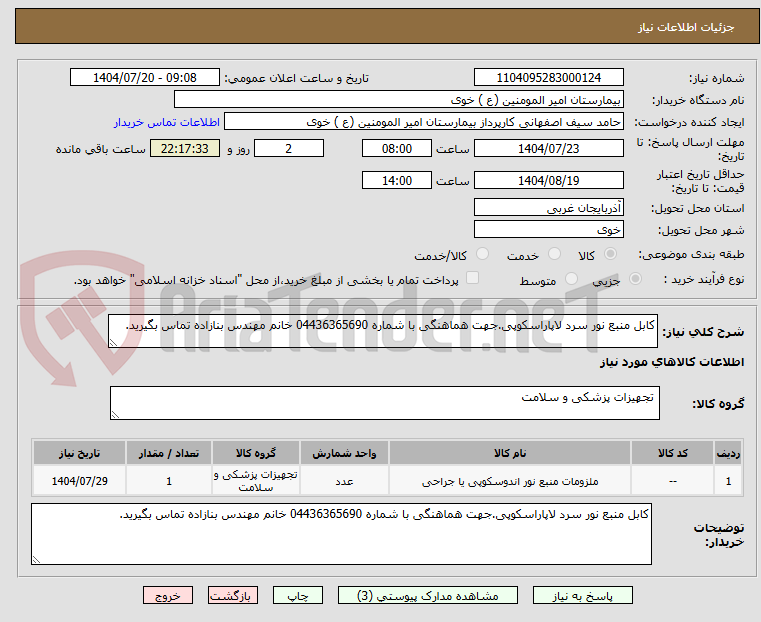This screenshot has width=761, height=622.
Task: Click the days remaining field showing 2
Action: pos(289,148)
